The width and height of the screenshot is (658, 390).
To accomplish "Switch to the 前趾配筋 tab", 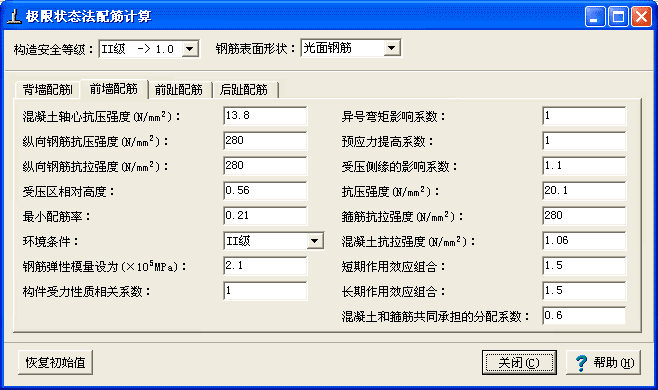I will click(x=179, y=90).
